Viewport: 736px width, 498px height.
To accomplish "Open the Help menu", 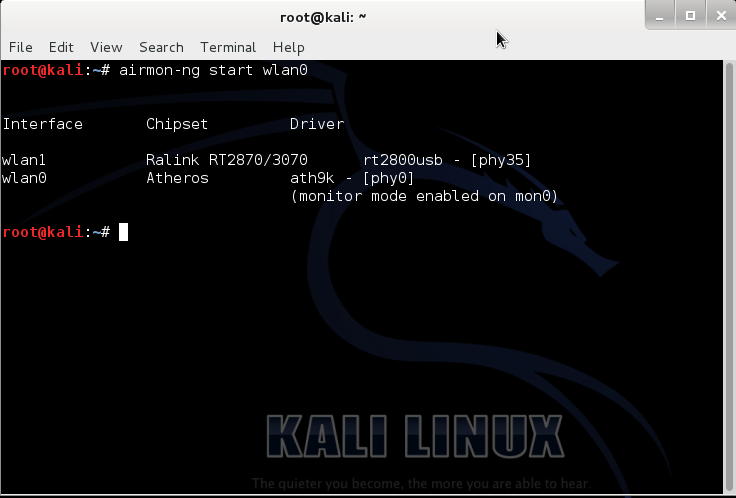I will pos(288,47).
